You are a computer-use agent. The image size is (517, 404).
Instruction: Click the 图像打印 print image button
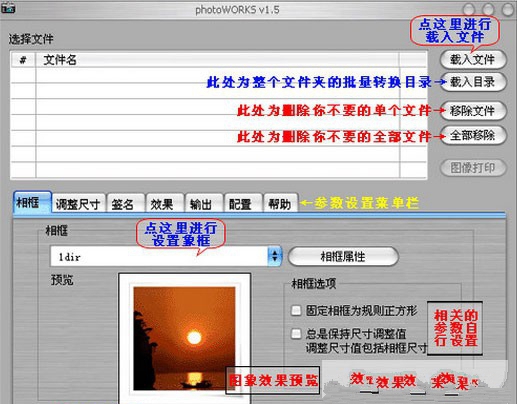point(473,167)
